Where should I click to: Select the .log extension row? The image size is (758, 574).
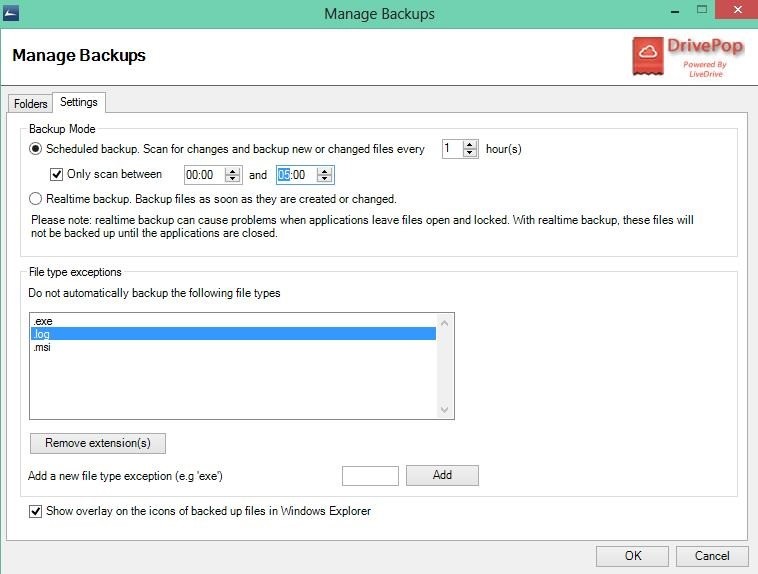point(233,334)
